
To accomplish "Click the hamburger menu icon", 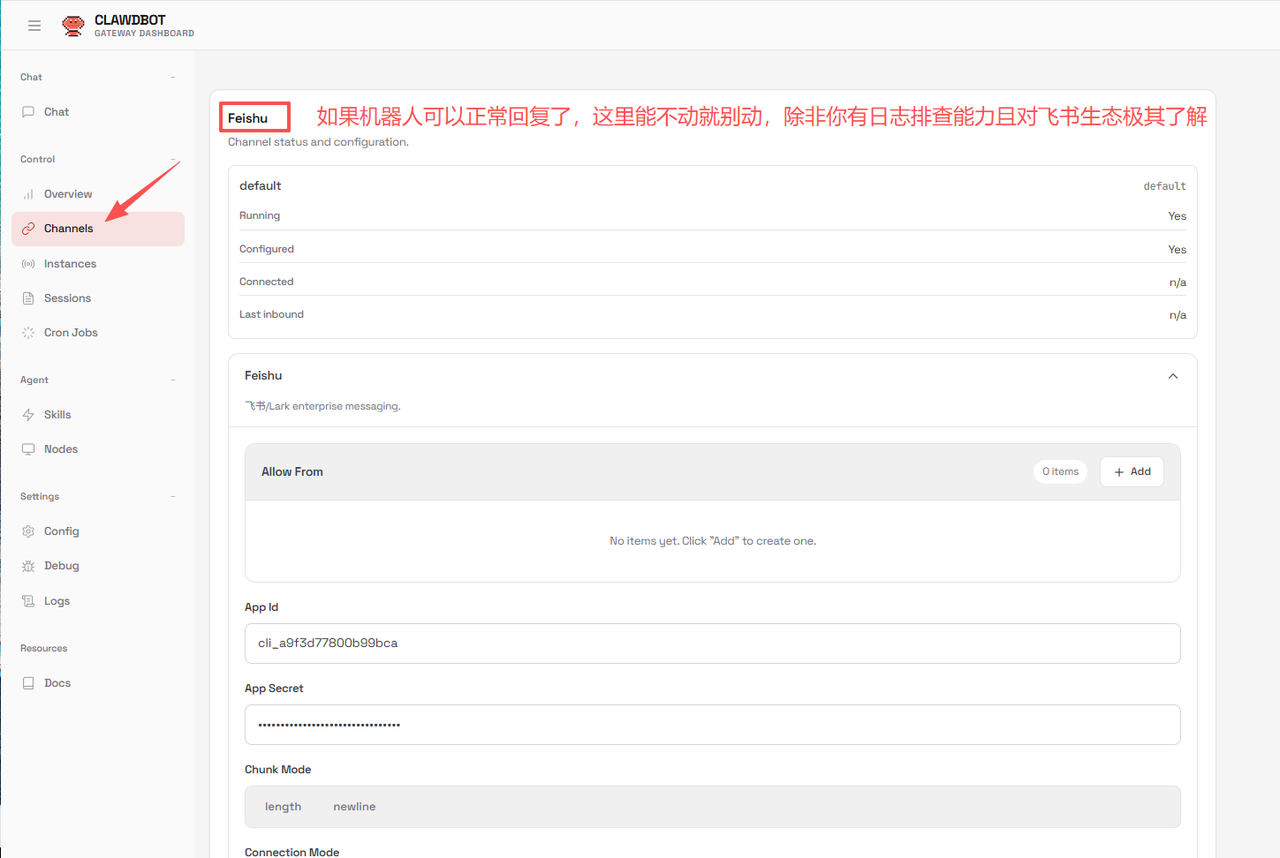I will coord(34,26).
